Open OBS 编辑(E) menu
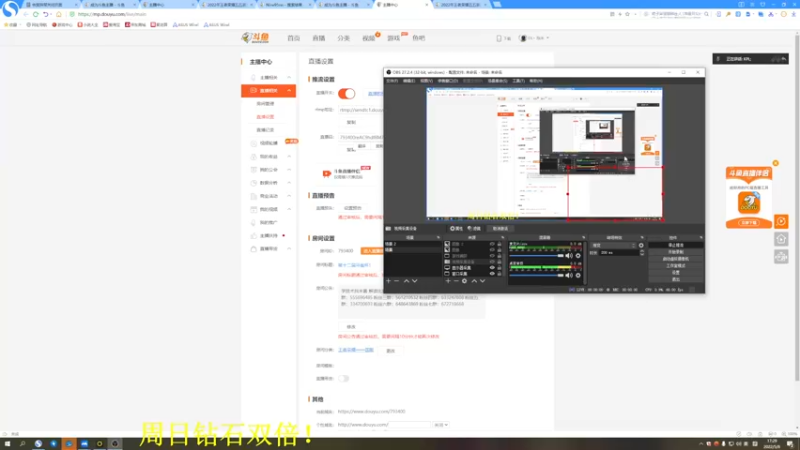Viewport: 800px width, 450px height. pyautogui.click(x=409, y=81)
